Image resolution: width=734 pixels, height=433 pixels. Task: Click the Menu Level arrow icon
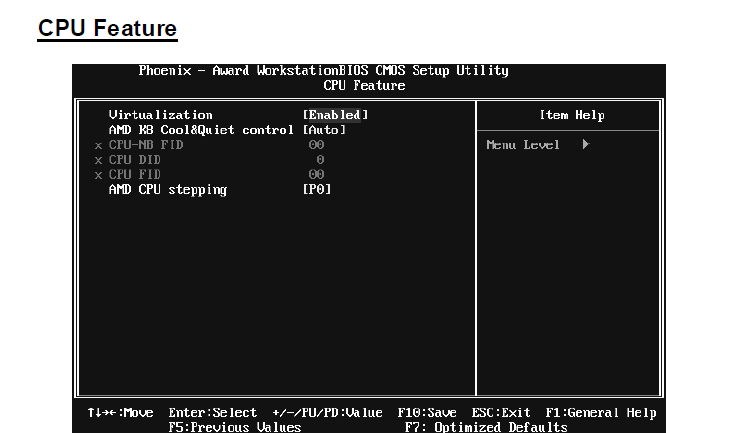(585, 145)
